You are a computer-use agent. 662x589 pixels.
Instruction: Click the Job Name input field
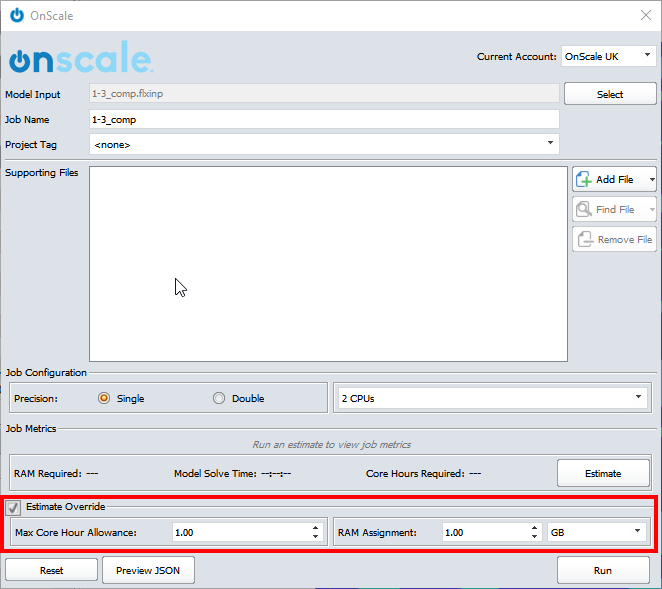pos(324,119)
